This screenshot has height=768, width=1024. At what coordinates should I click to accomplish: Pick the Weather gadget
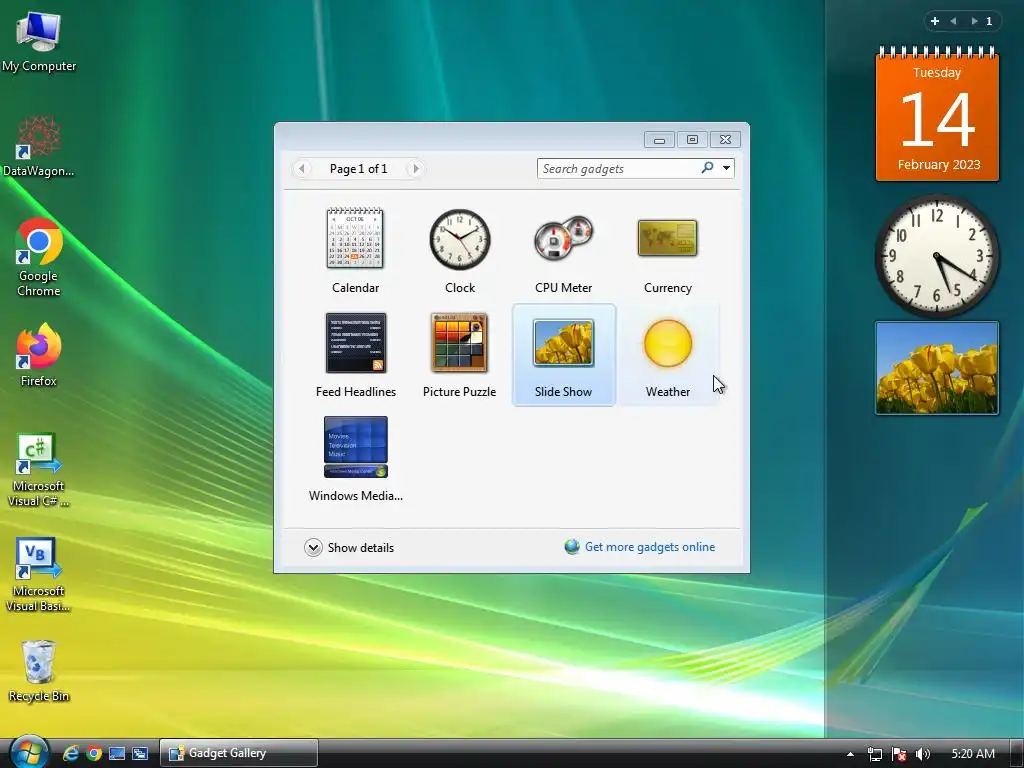pyautogui.click(x=667, y=355)
